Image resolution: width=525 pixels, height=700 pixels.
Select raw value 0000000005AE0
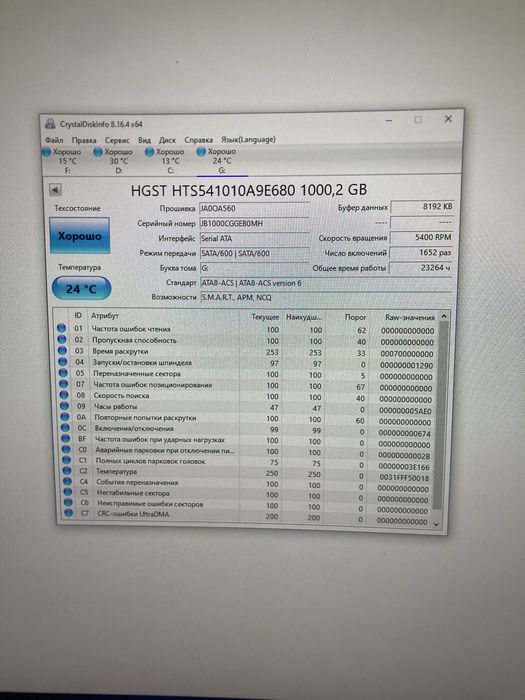pos(406,411)
